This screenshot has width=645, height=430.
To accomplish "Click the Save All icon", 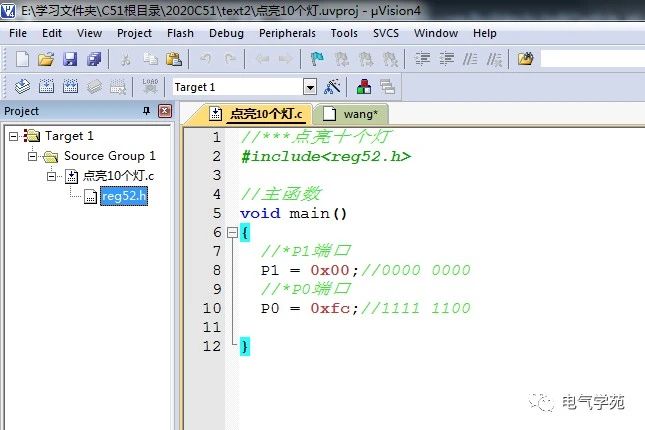I will click(94, 59).
